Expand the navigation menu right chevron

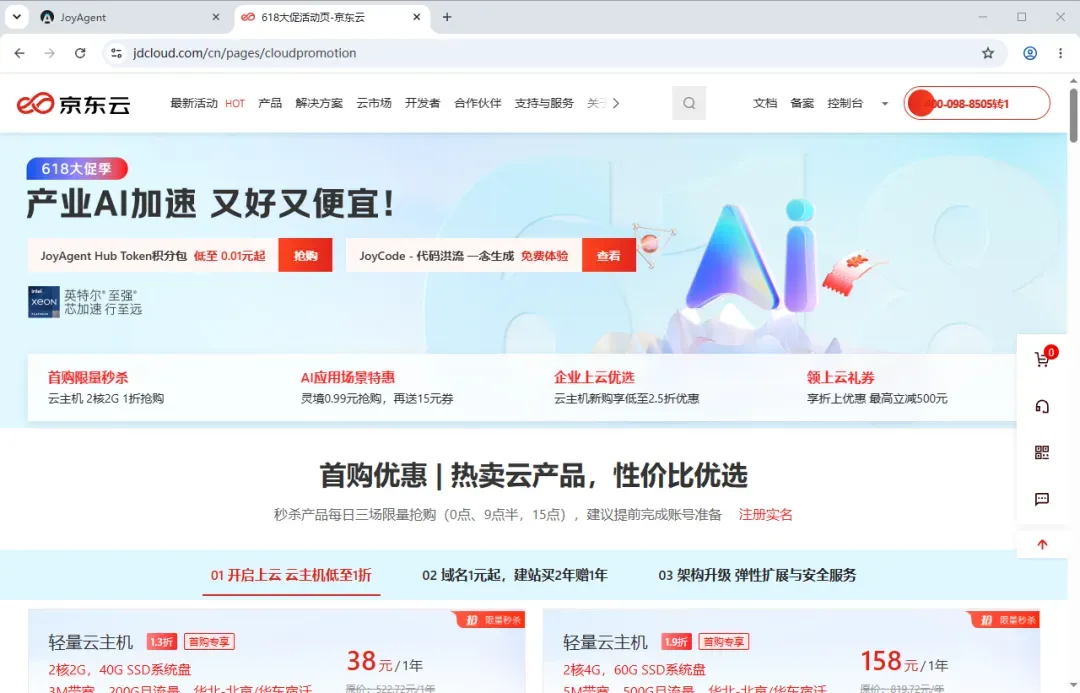click(616, 103)
